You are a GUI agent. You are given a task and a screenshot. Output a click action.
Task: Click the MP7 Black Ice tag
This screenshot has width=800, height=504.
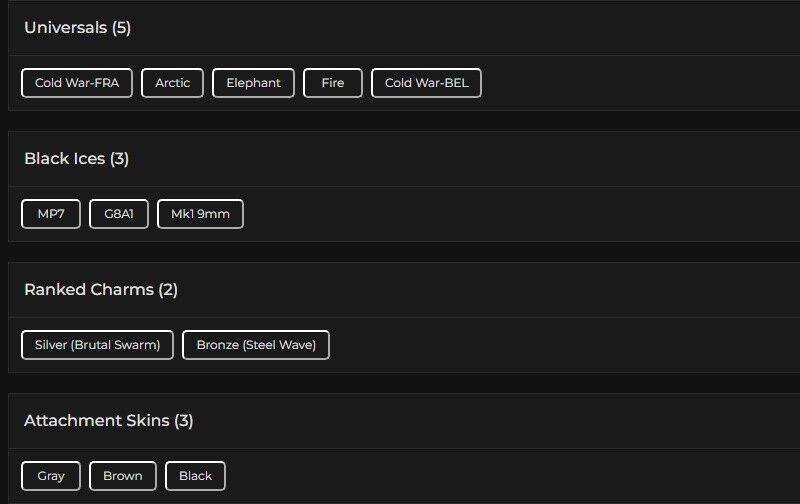(51, 214)
